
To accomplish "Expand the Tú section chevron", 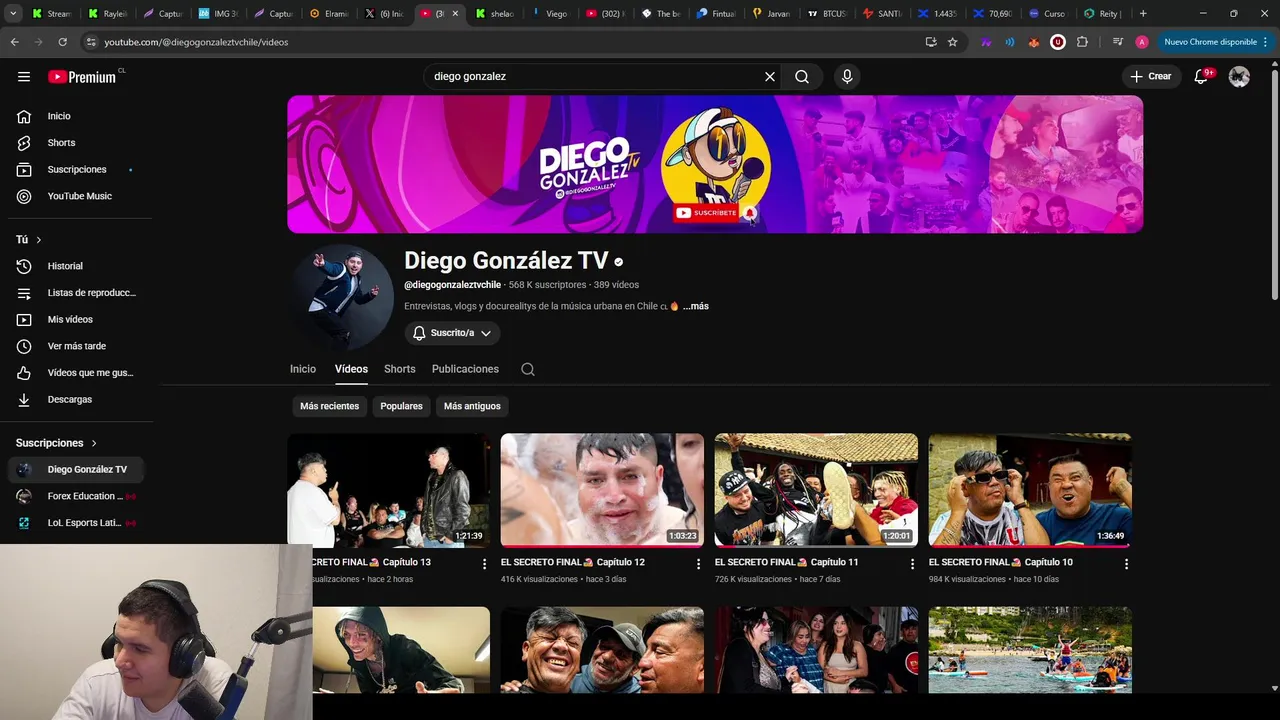I will 39,240.
